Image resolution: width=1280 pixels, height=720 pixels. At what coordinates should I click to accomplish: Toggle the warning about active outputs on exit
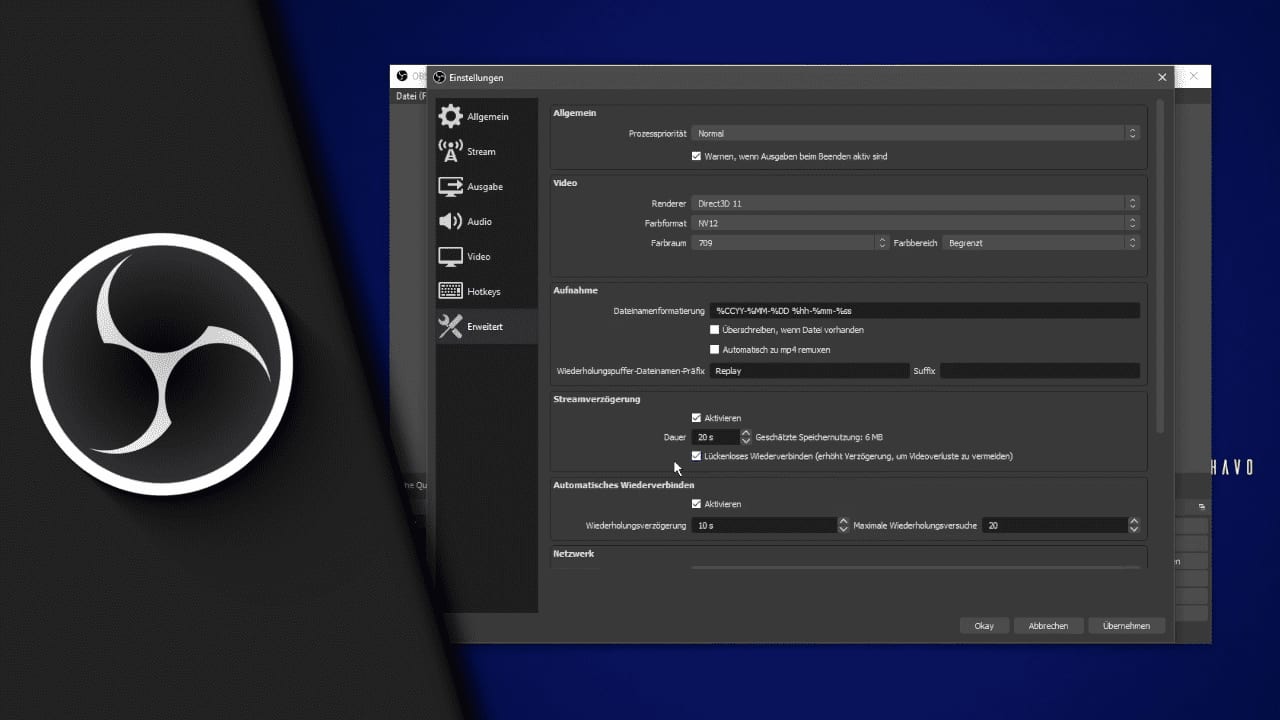pos(696,156)
